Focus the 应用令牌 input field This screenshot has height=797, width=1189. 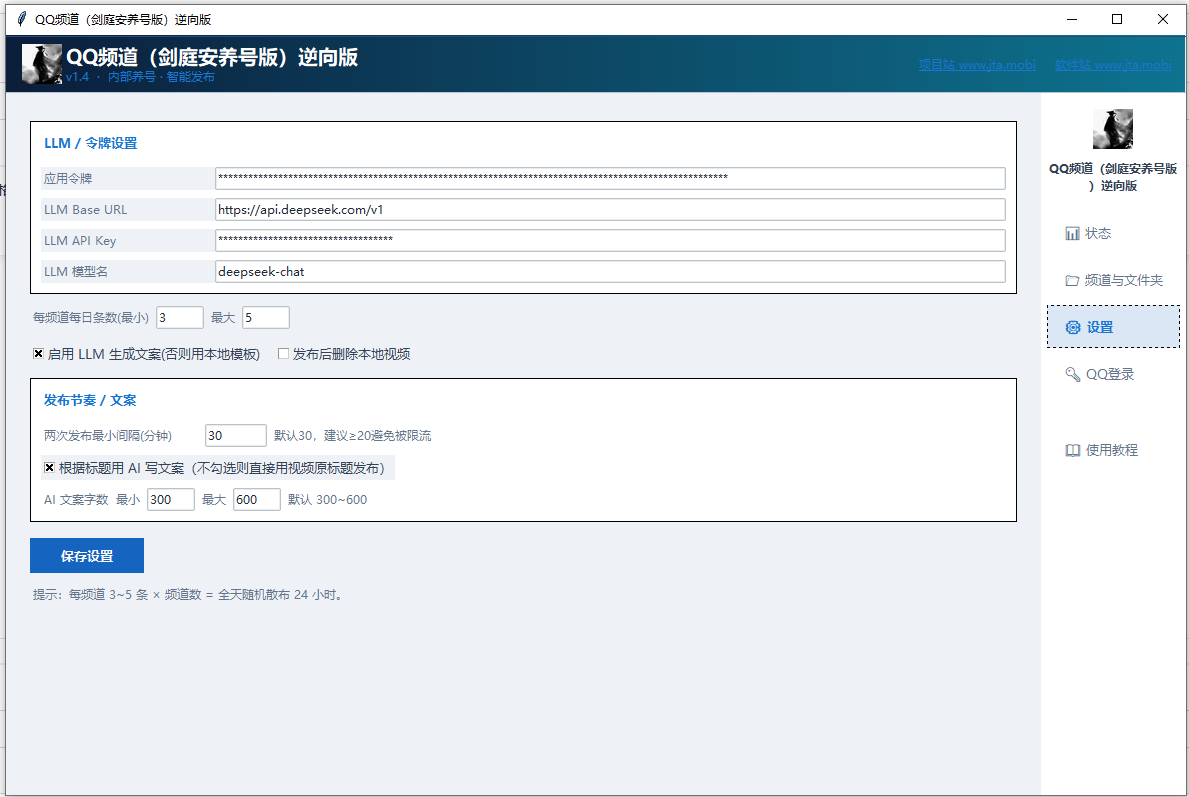tap(610, 178)
